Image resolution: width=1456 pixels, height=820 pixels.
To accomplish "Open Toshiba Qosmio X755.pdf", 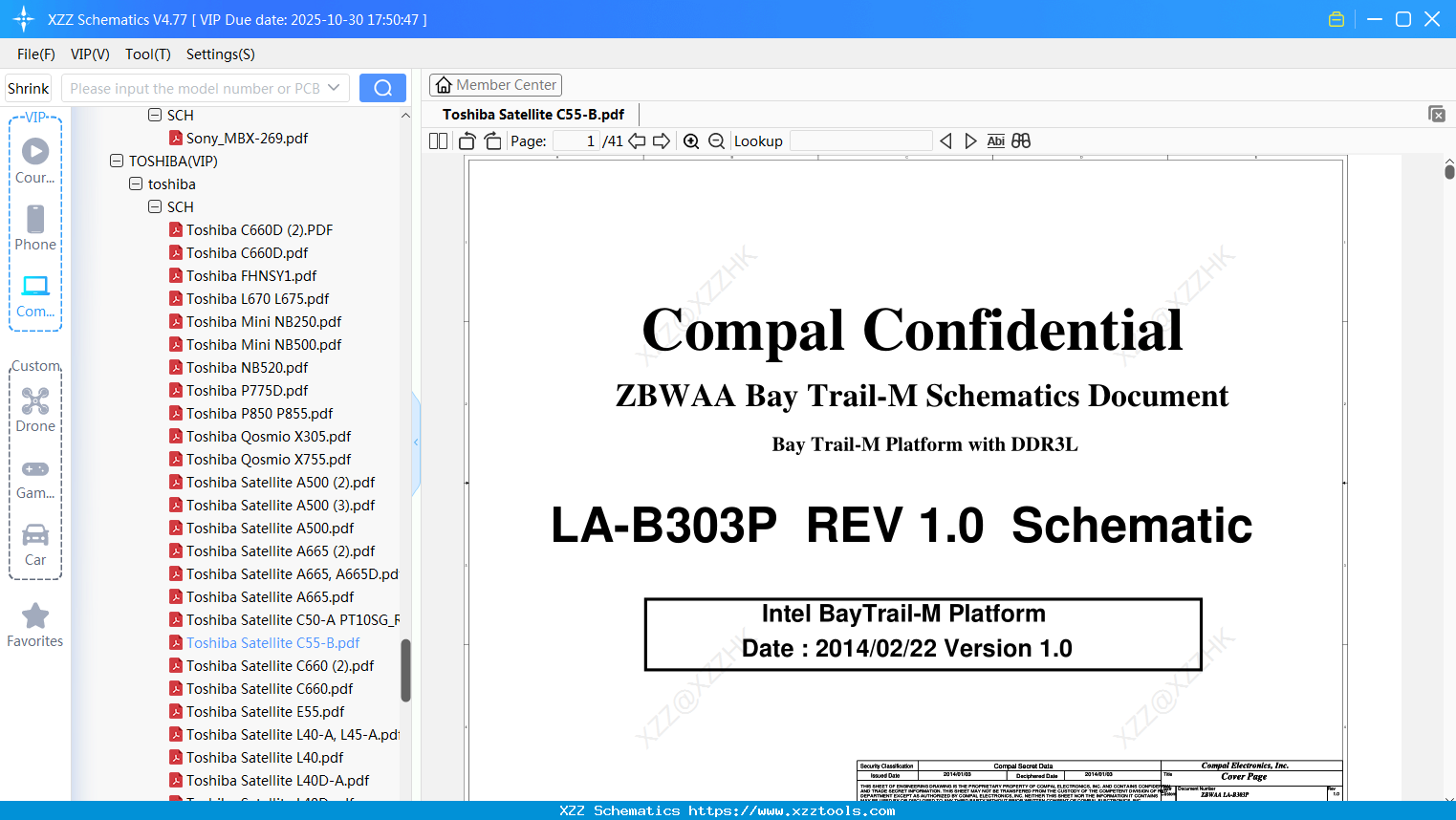I will point(269,459).
